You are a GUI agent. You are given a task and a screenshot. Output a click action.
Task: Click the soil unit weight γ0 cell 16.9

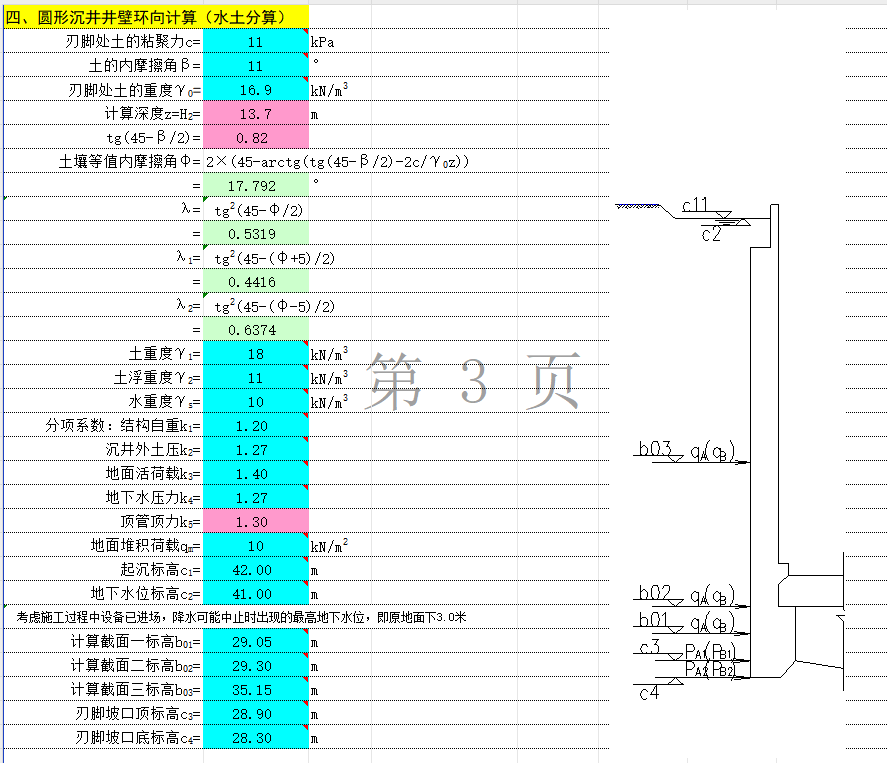(256, 90)
